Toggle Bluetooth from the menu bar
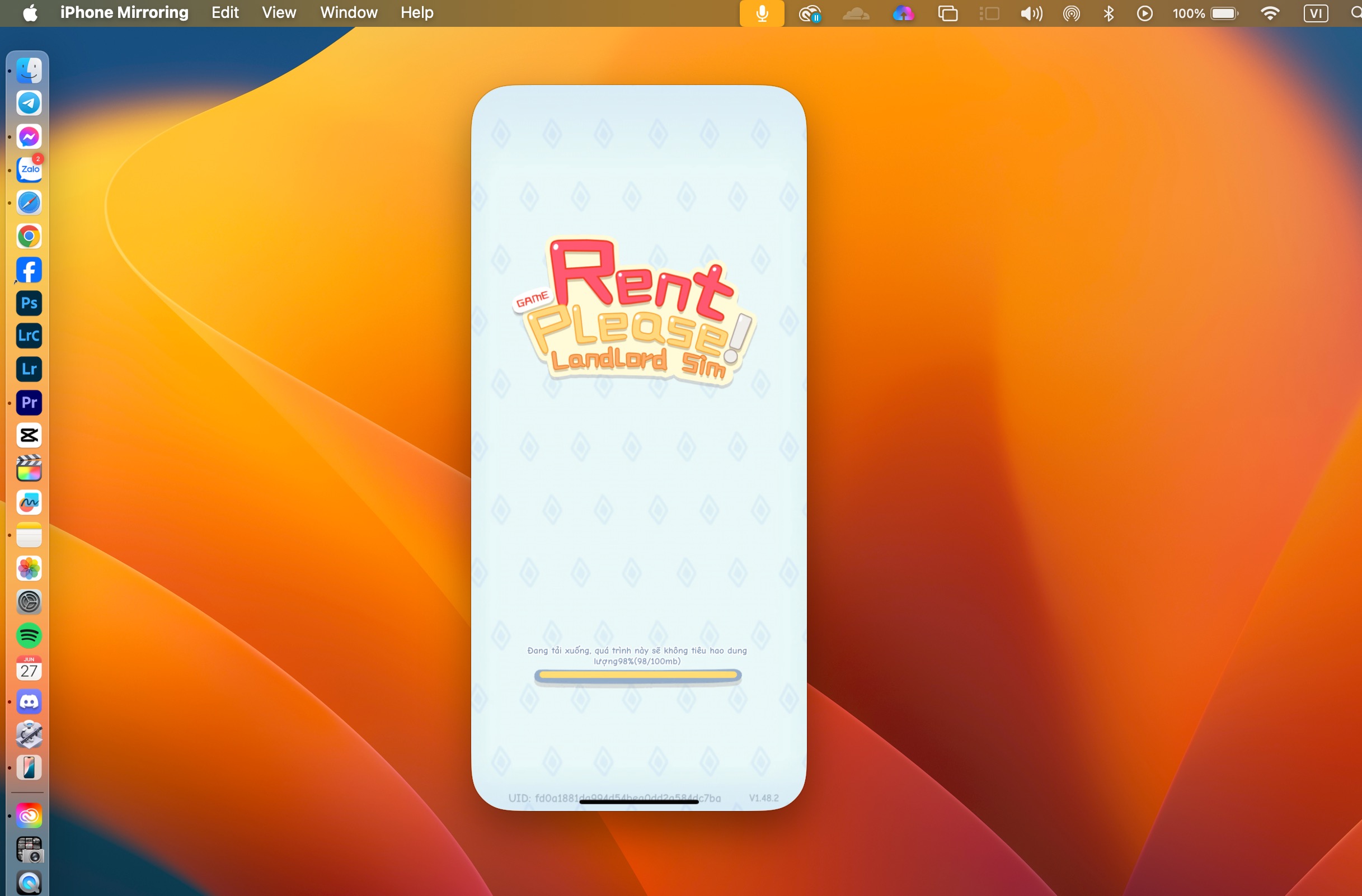Screen dimensions: 1362x896 [1109, 13]
